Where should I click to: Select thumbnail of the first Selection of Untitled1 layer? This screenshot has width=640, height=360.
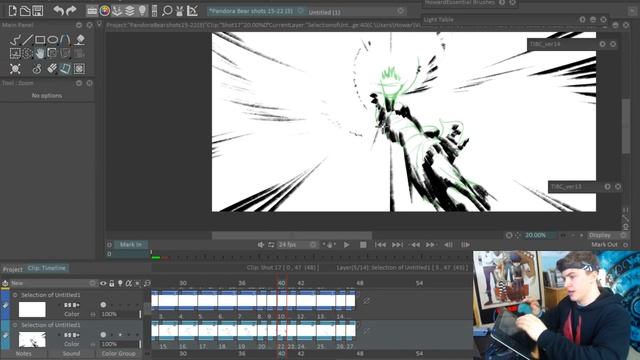[x=32, y=309]
